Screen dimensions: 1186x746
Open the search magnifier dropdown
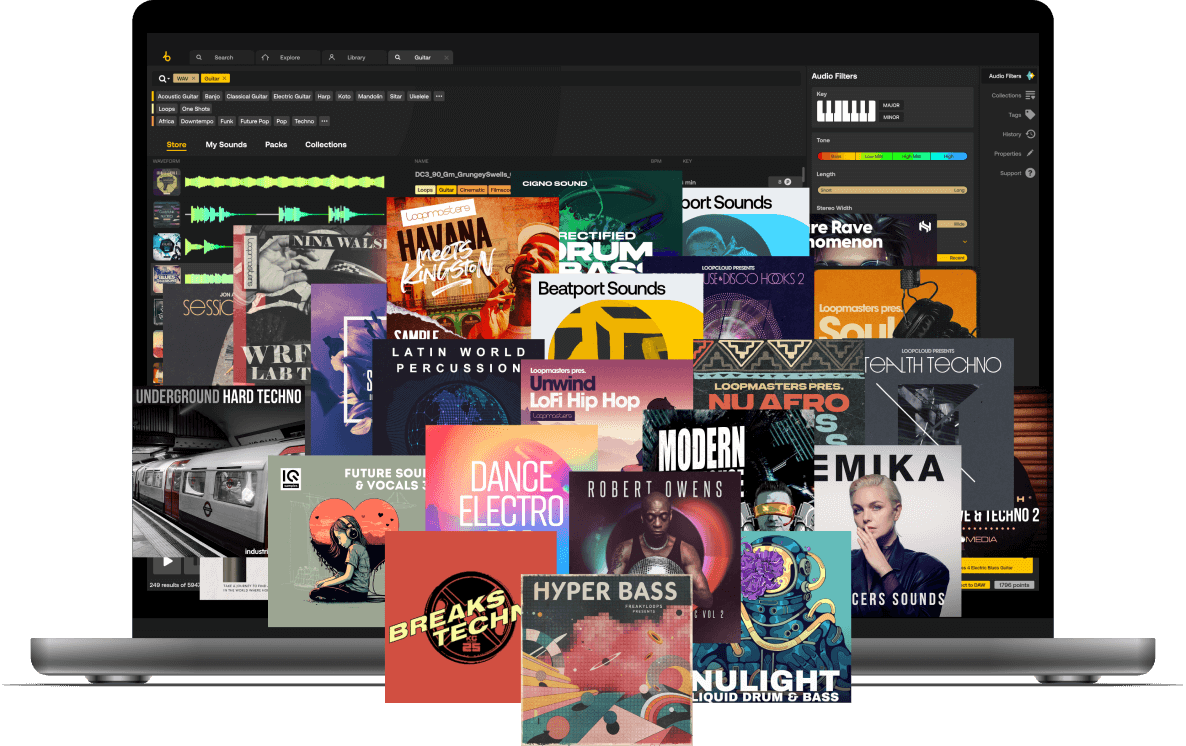(163, 79)
